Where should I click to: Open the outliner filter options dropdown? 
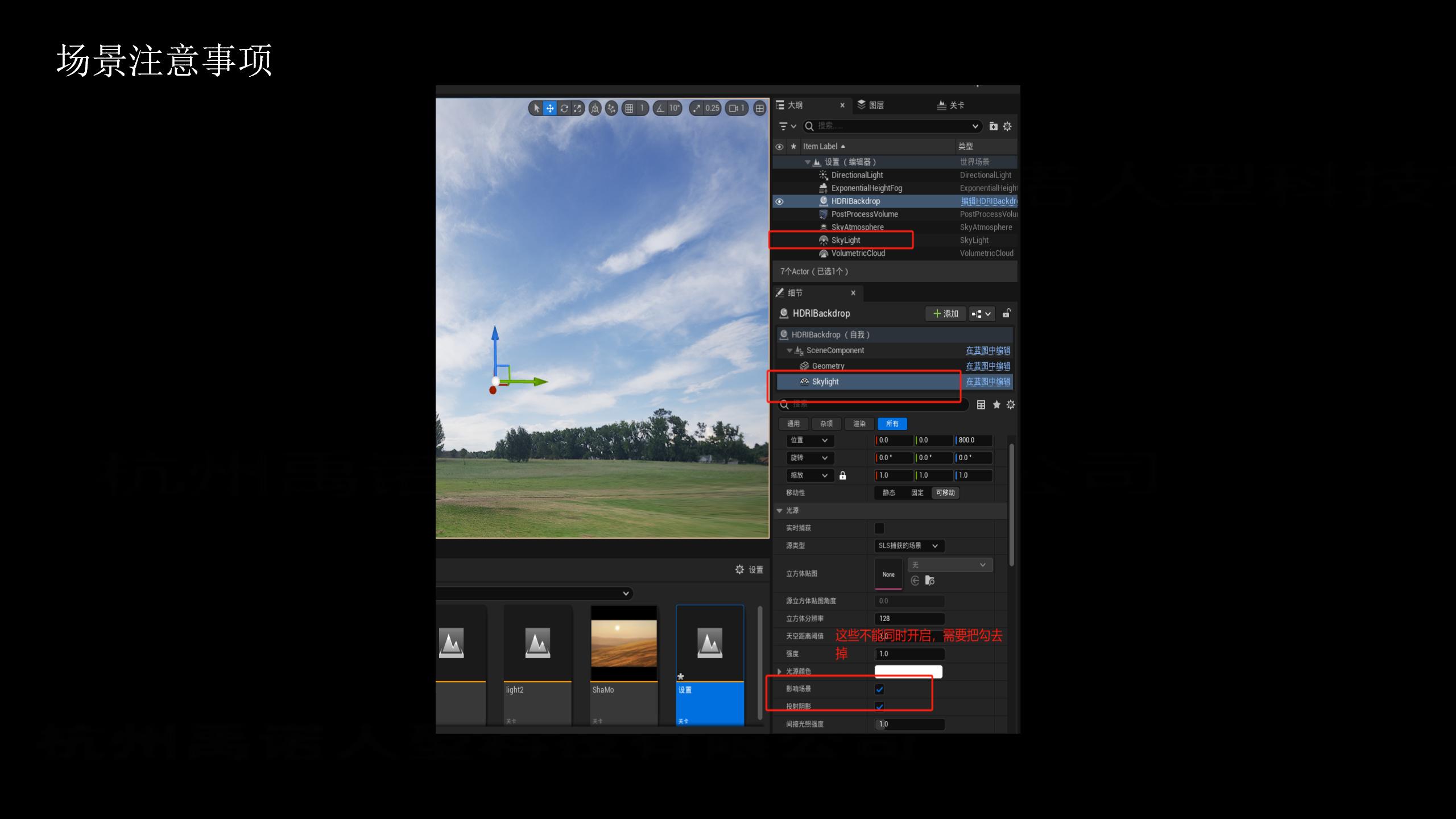pyautogui.click(x=787, y=126)
